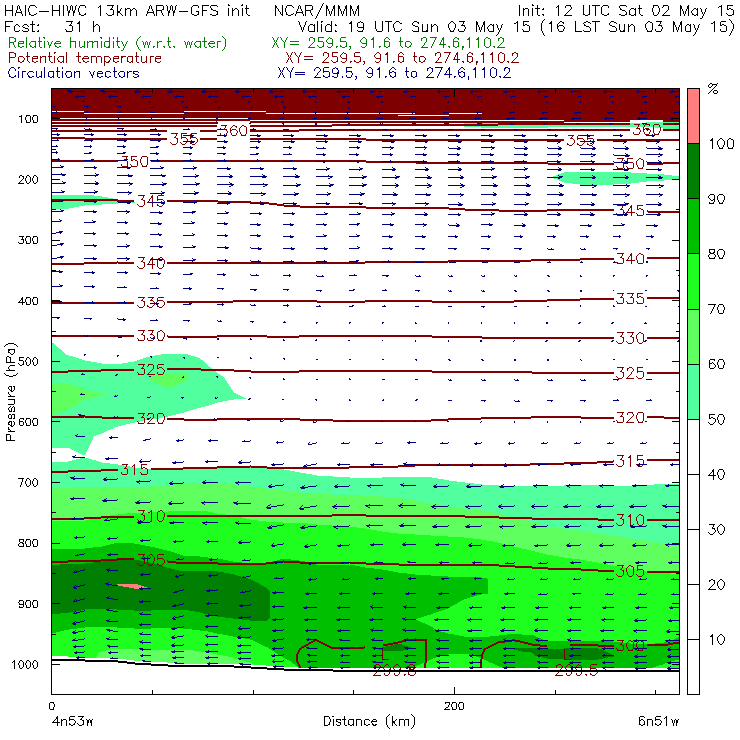
Task: Click the '90' color bar label
Action: 716,199
